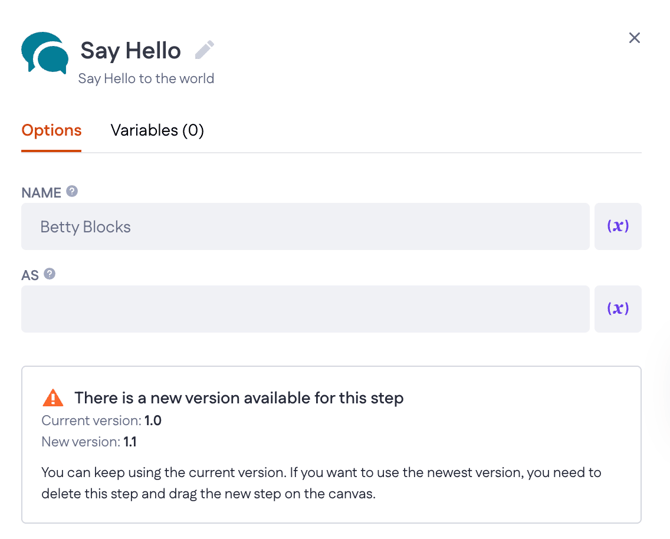
Task: Click the Say Hello chat bubble icon
Action: pos(45,53)
